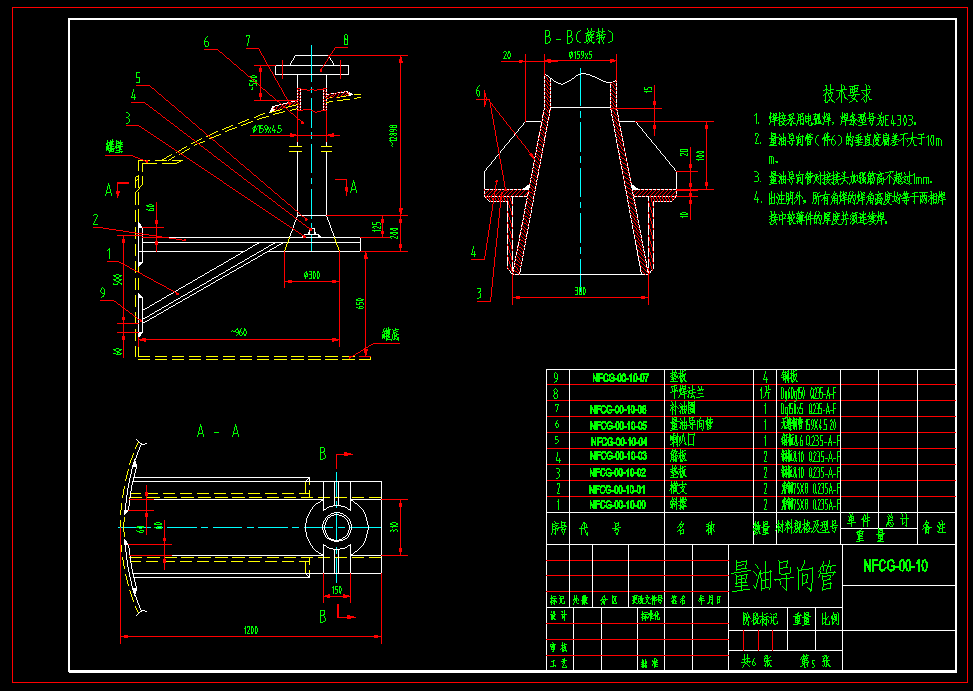Select drawing number NFCG-00-10 in the title block

(x=895, y=565)
